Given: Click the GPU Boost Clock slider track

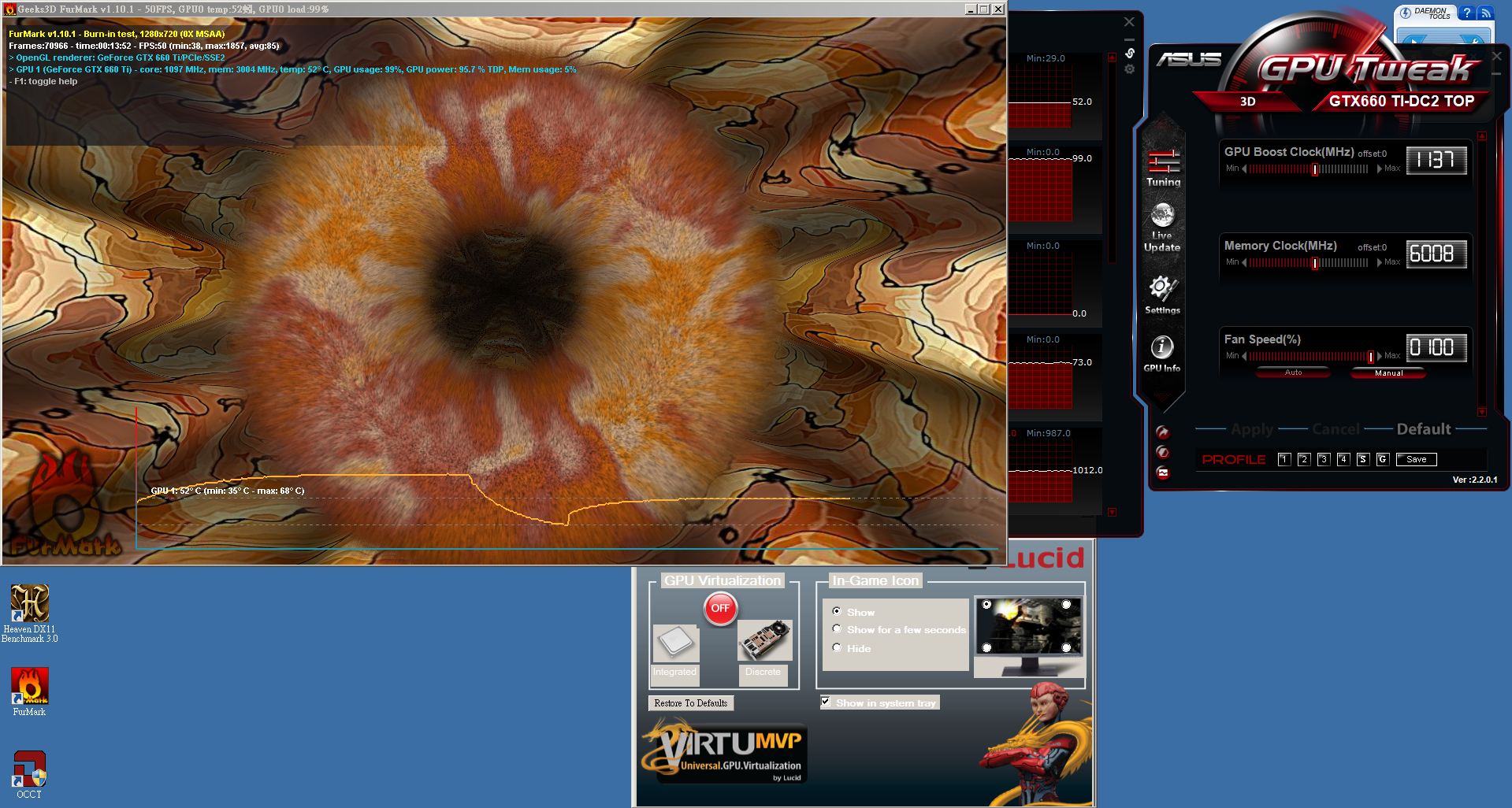Looking at the screenshot, I should click(x=1309, y=169).
